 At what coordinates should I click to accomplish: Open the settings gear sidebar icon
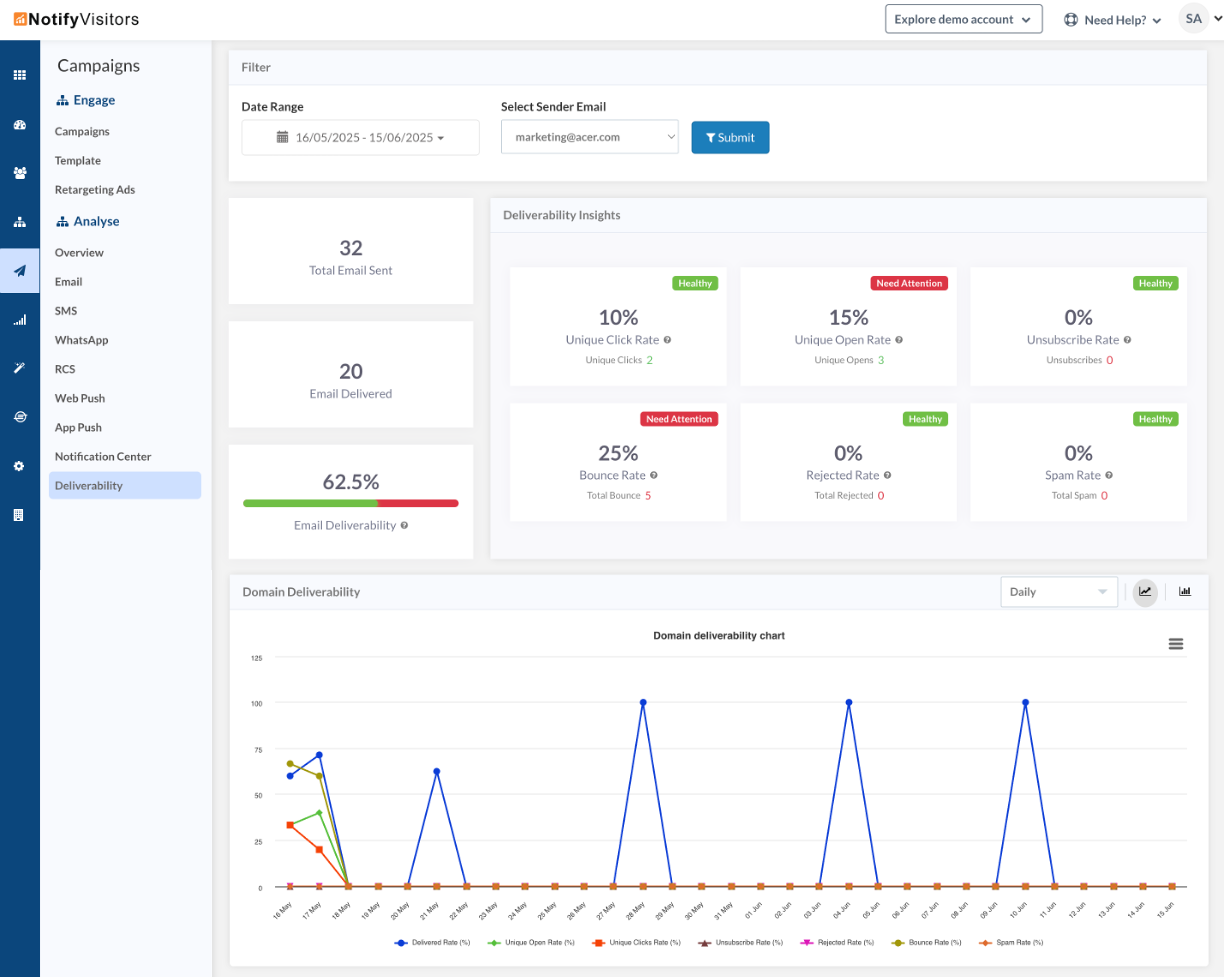tap(19, 466)
